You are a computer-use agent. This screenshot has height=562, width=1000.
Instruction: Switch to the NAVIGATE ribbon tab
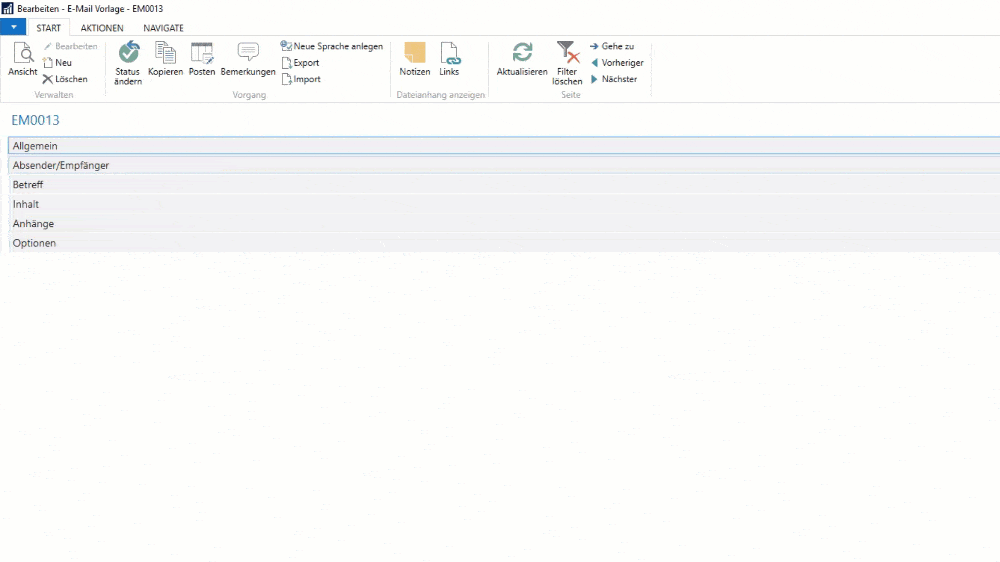tap(163, 28)
